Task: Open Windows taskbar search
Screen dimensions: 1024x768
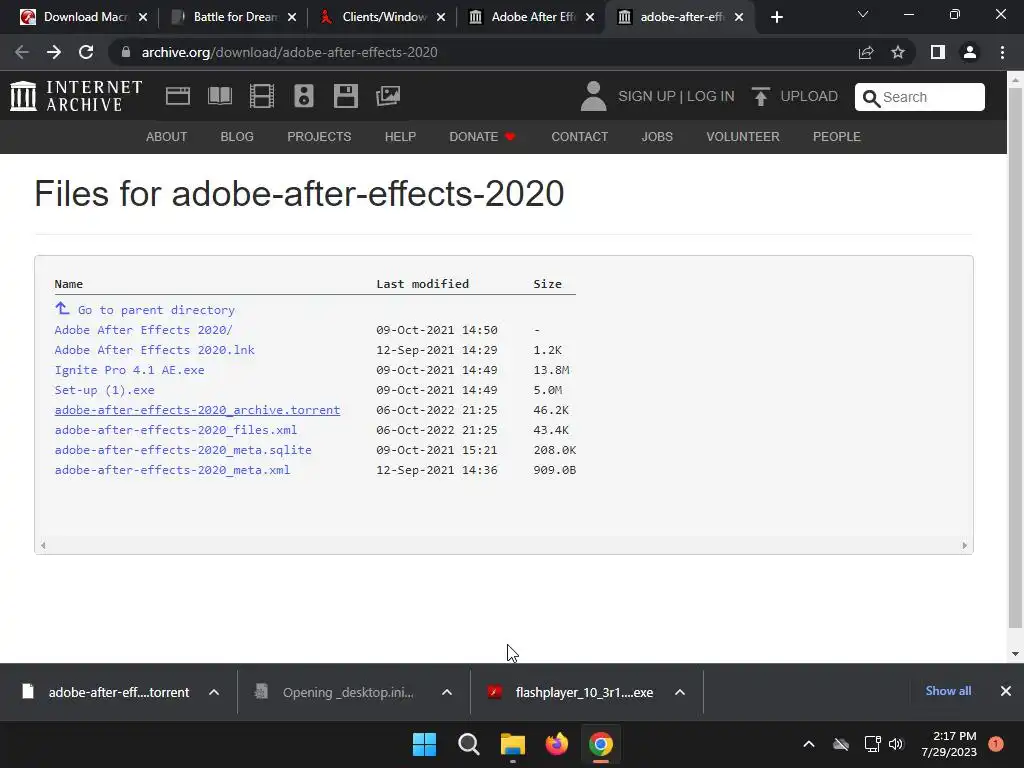Action: [468, 744]
